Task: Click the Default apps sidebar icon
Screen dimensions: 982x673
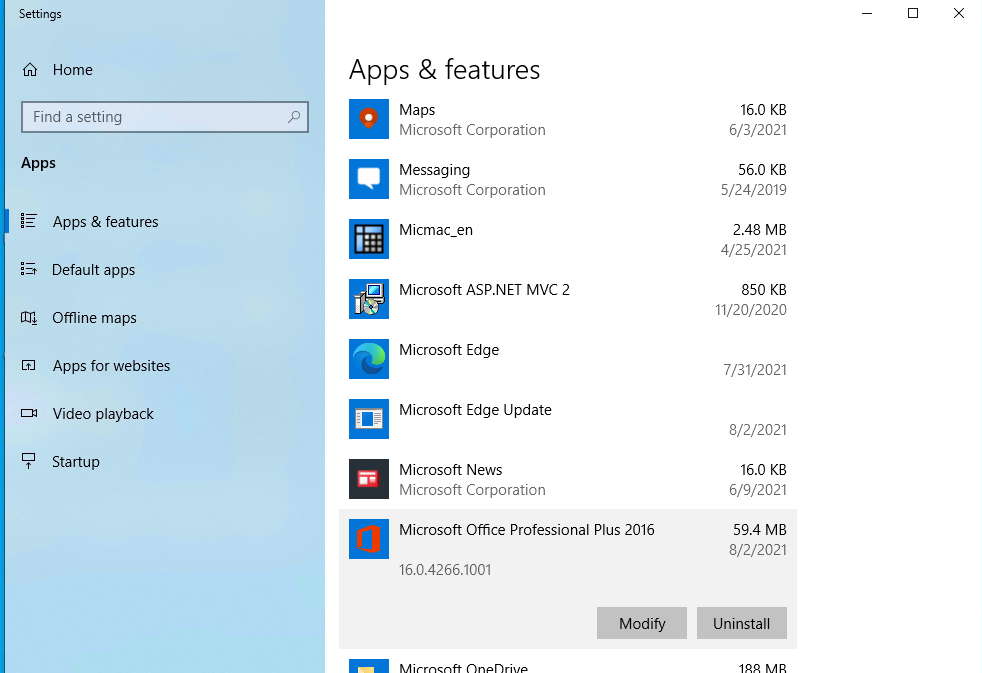Action: click(x=31, y=269)
